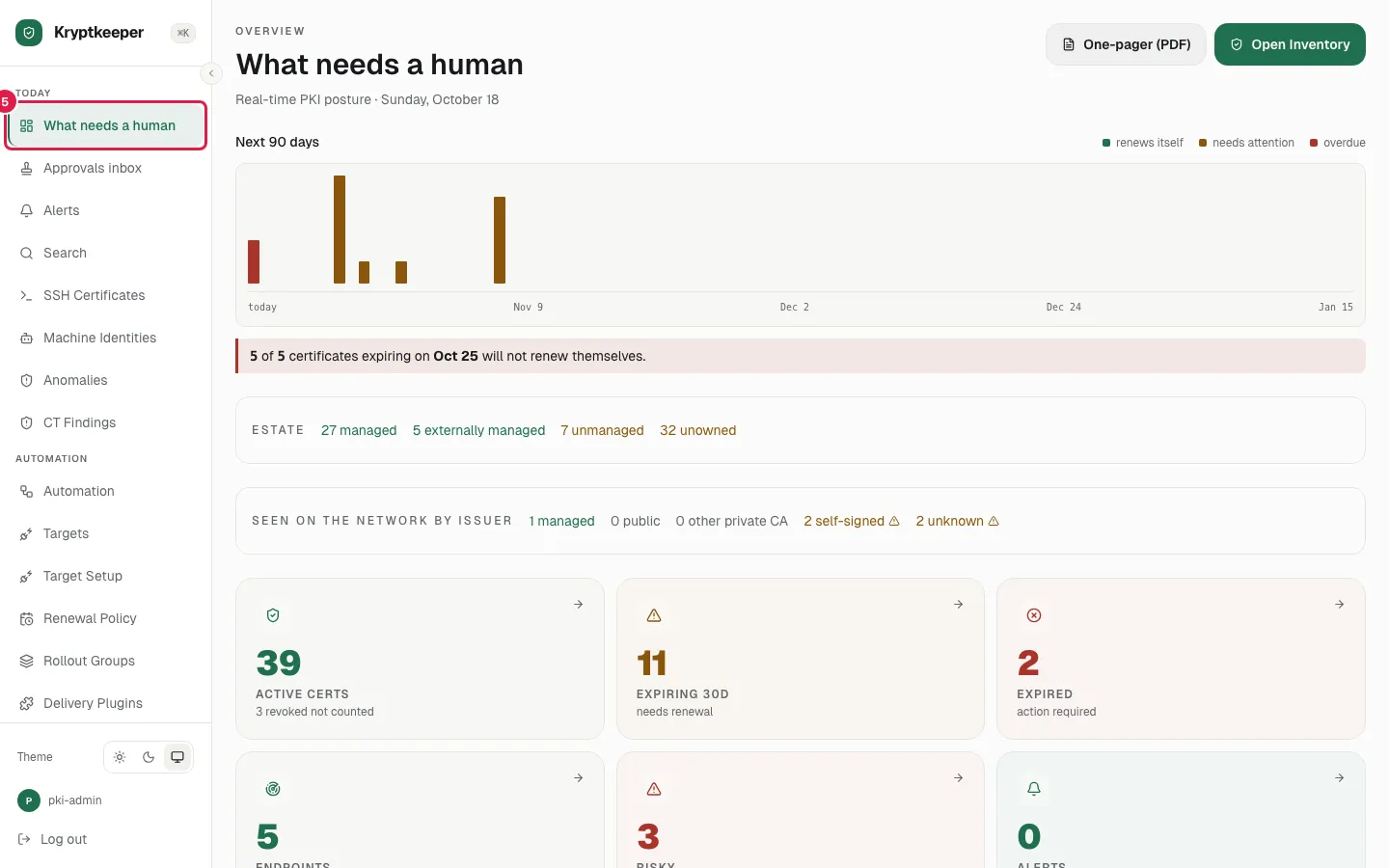
Task: Navigate to SSH Certificates
Action: tap(106, 295)
